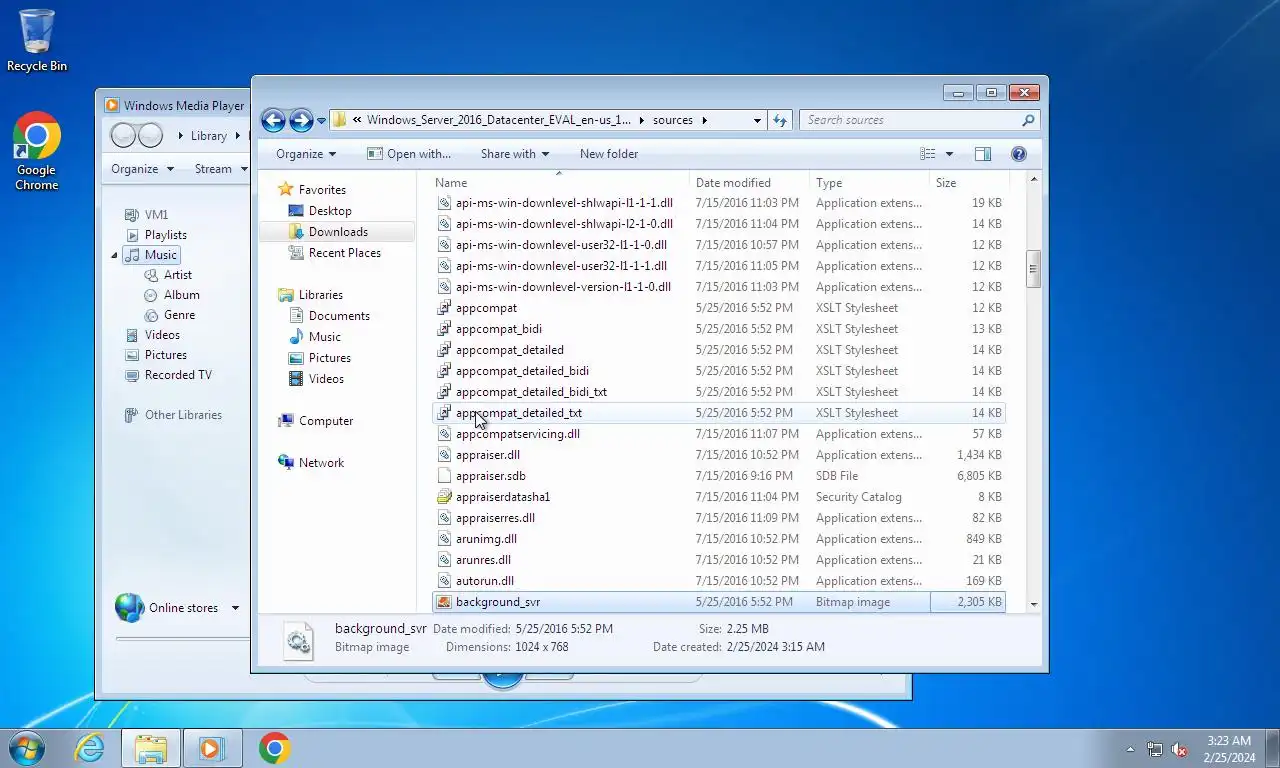Open Pictures library in Explorer sidebar
The width and height of the screenshot is (1280, 768).
329,358
